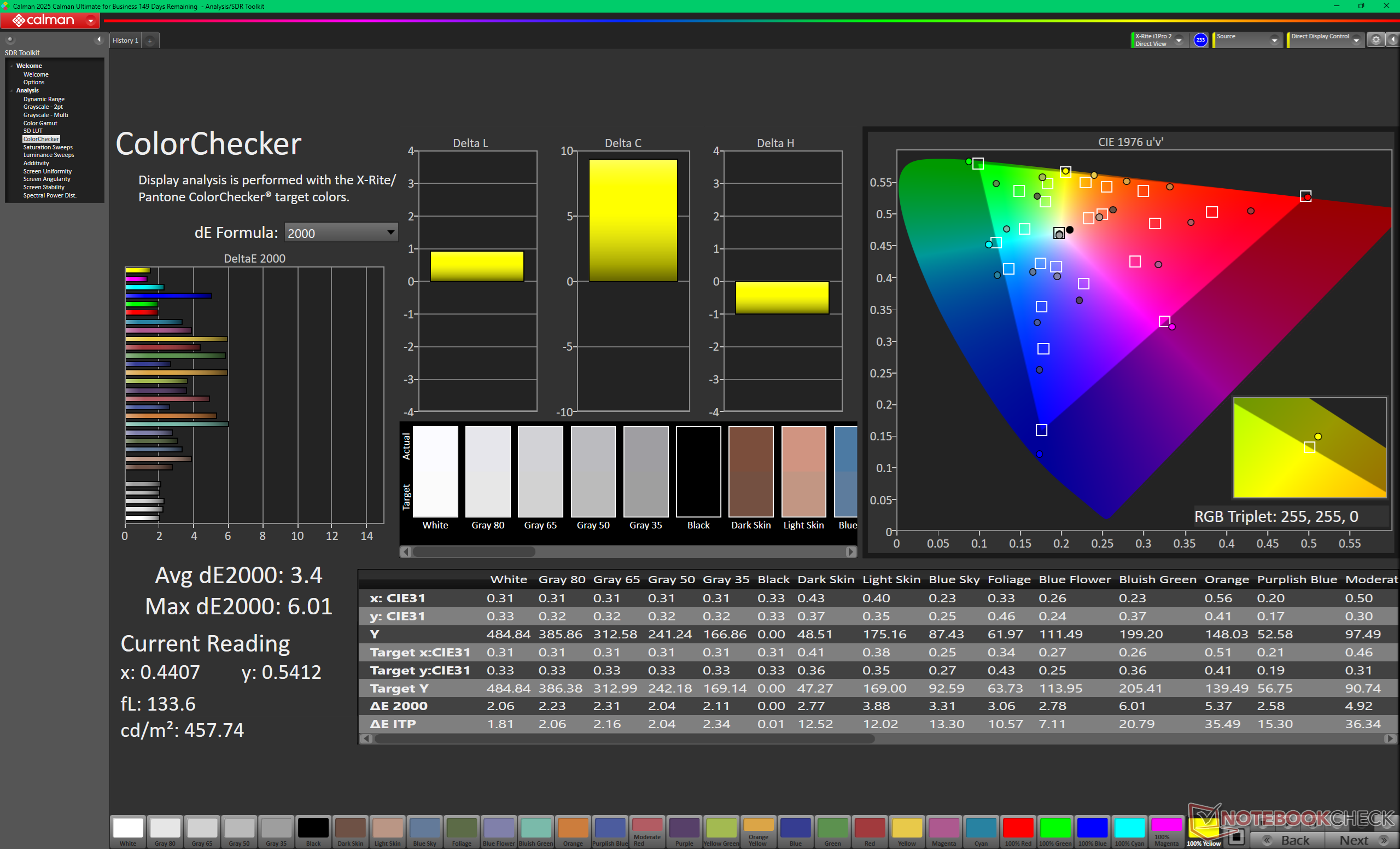Viewport: 1400px width, 849px height.
Task: Open the Calman logo main menu
Action: [50, 20]
